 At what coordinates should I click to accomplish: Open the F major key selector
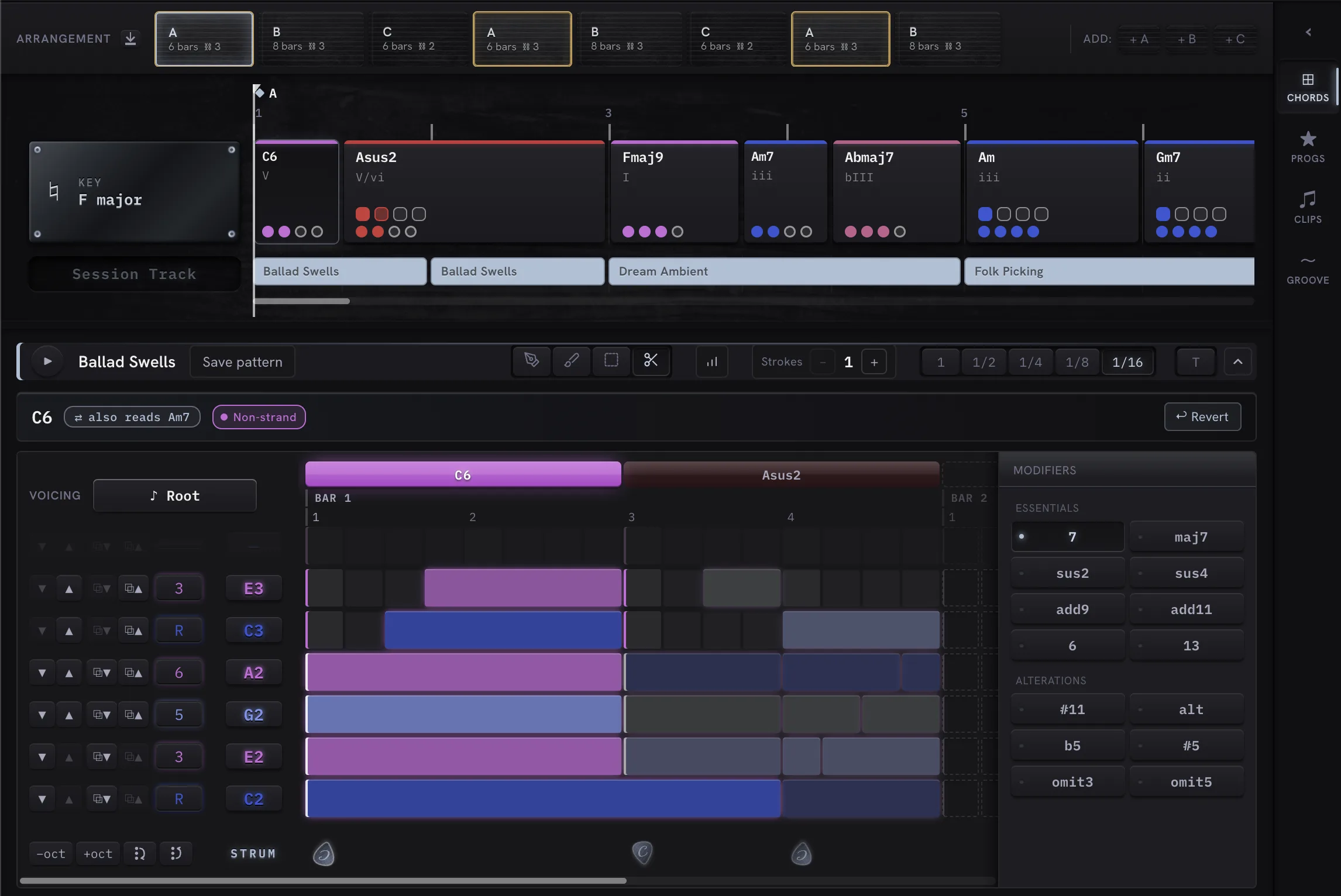(x=135, y=191)
